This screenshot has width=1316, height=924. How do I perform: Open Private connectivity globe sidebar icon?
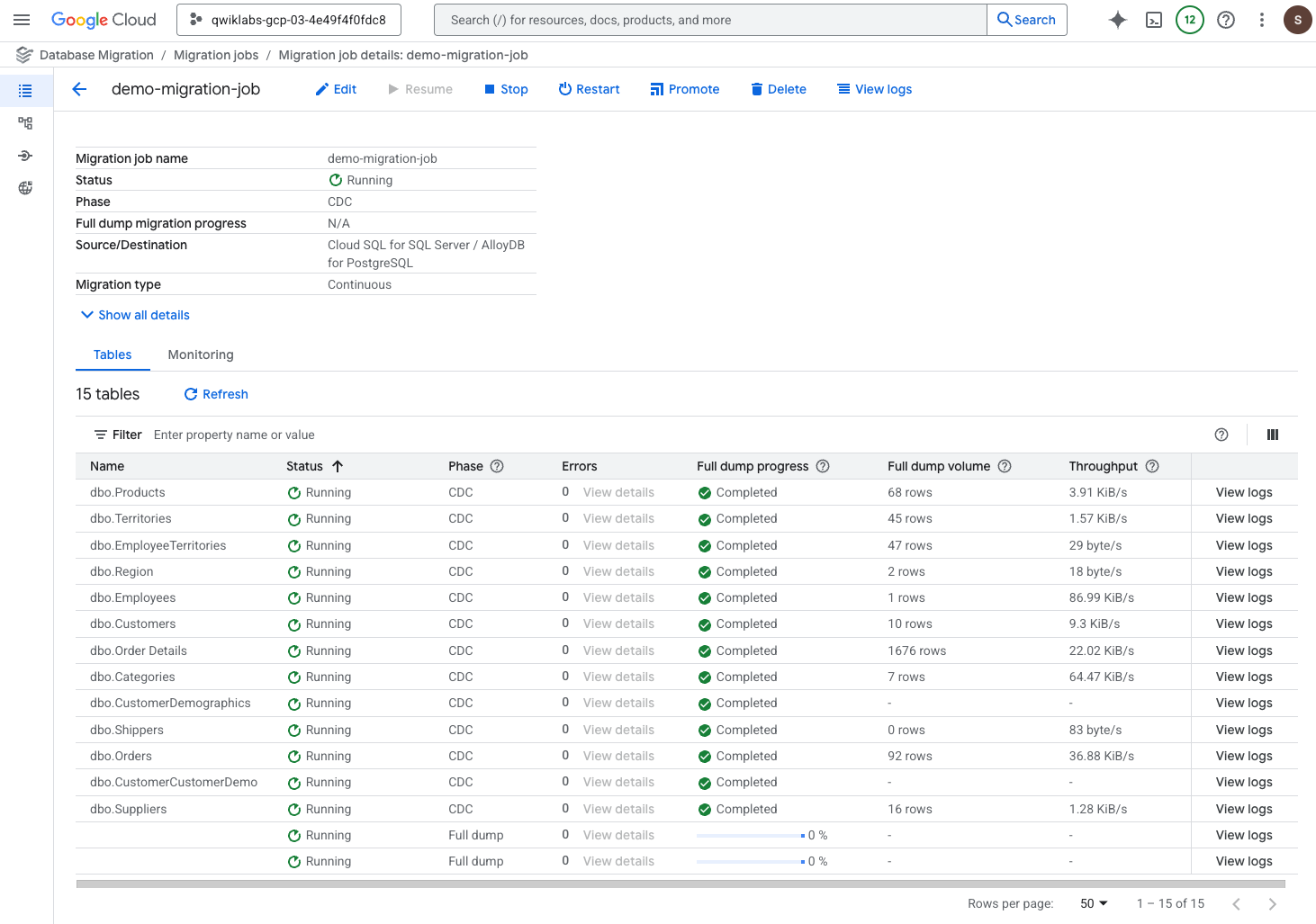tap(25, 188)
